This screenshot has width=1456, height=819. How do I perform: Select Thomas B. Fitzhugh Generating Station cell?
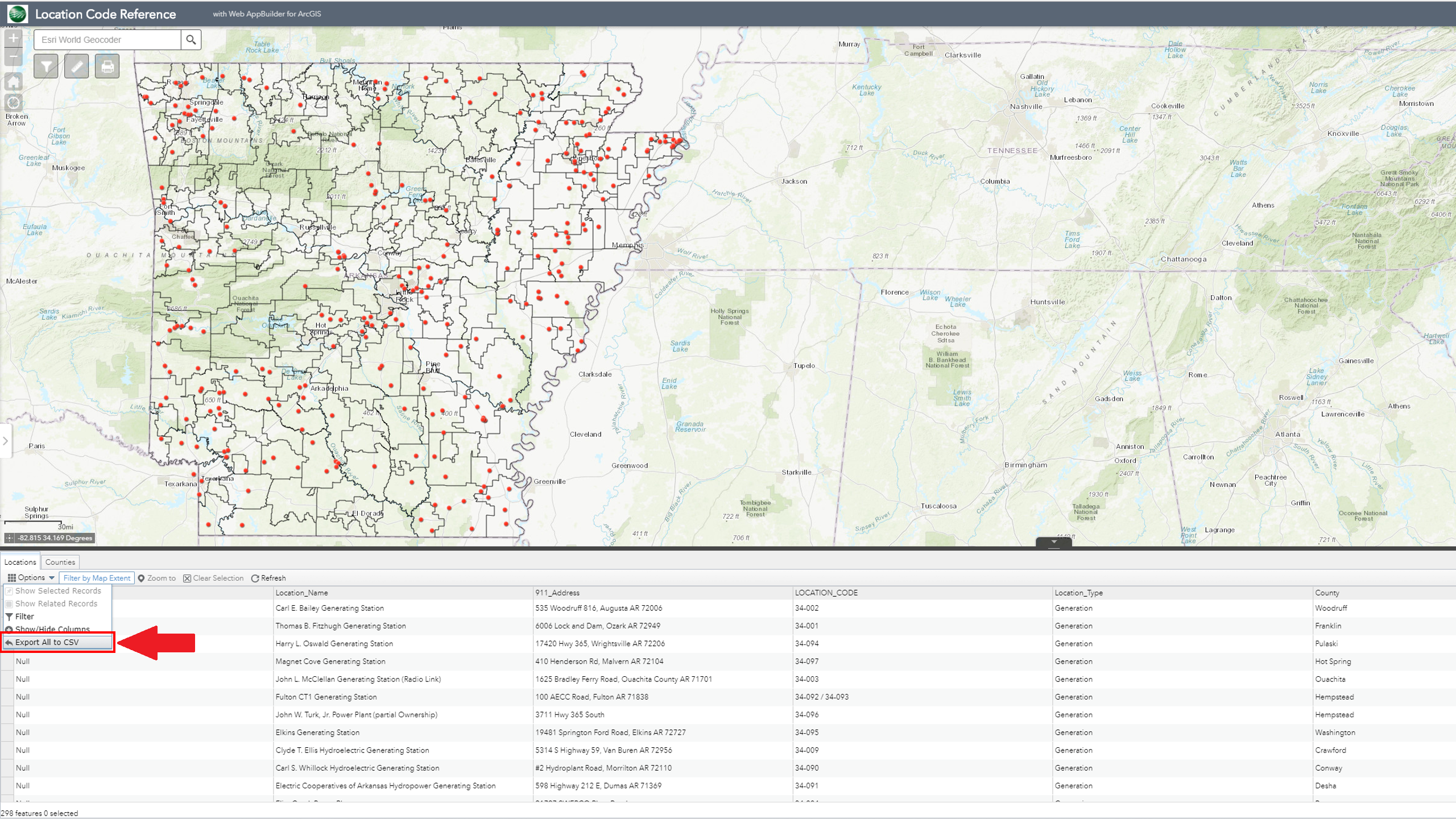tap(403, 626)
